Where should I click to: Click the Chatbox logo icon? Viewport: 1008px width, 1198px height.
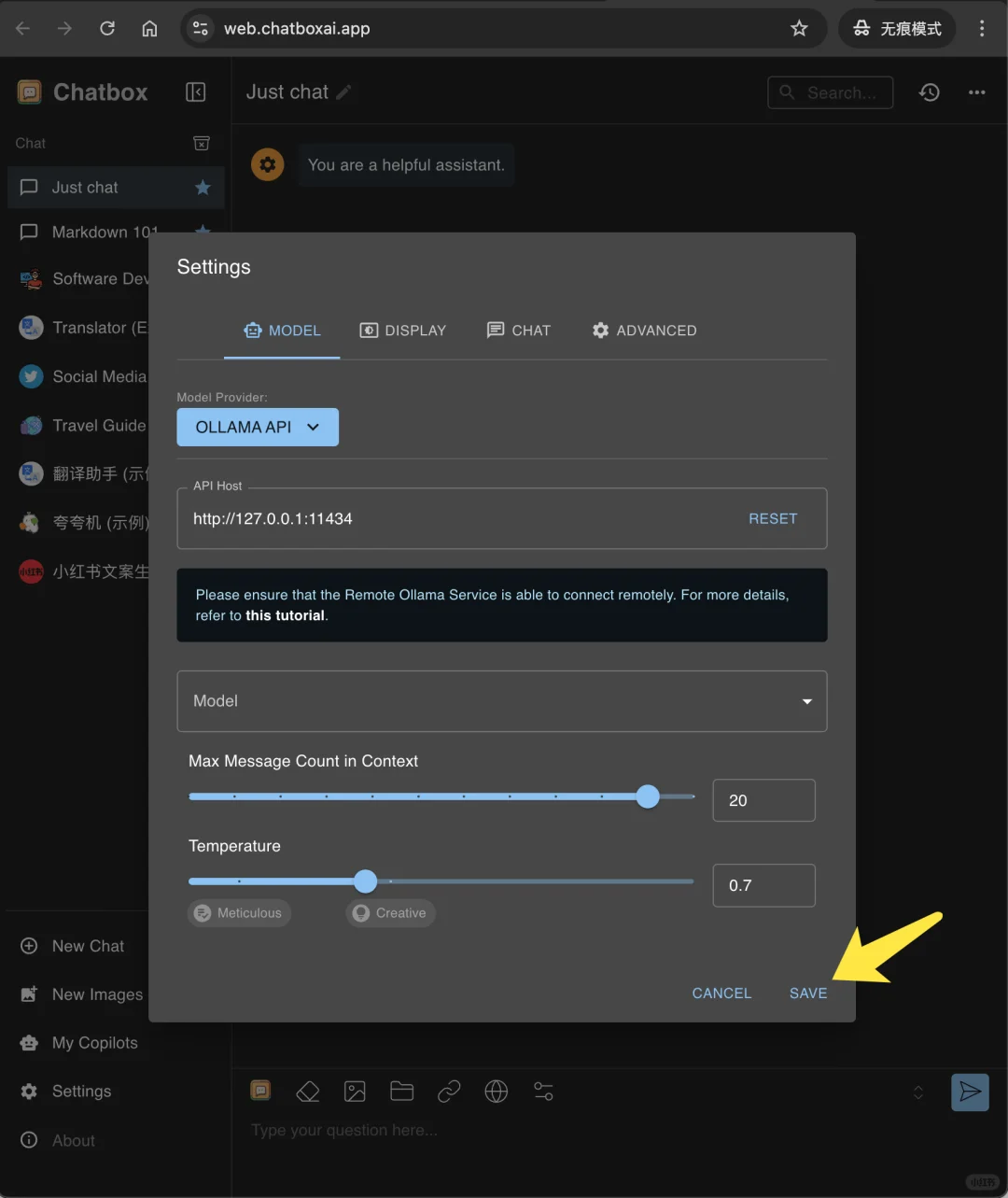(30, 92)
